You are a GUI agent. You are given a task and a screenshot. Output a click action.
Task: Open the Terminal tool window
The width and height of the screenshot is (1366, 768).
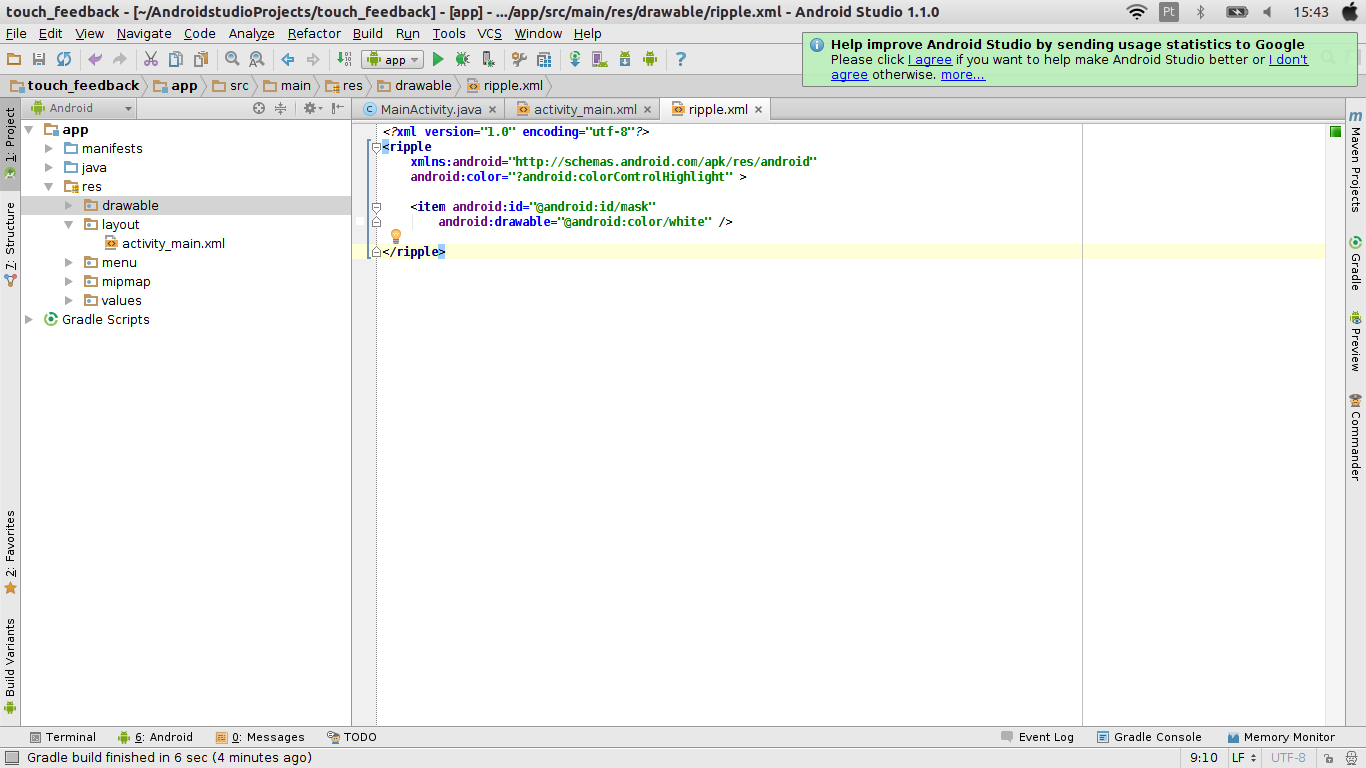(x=63, y=737)
